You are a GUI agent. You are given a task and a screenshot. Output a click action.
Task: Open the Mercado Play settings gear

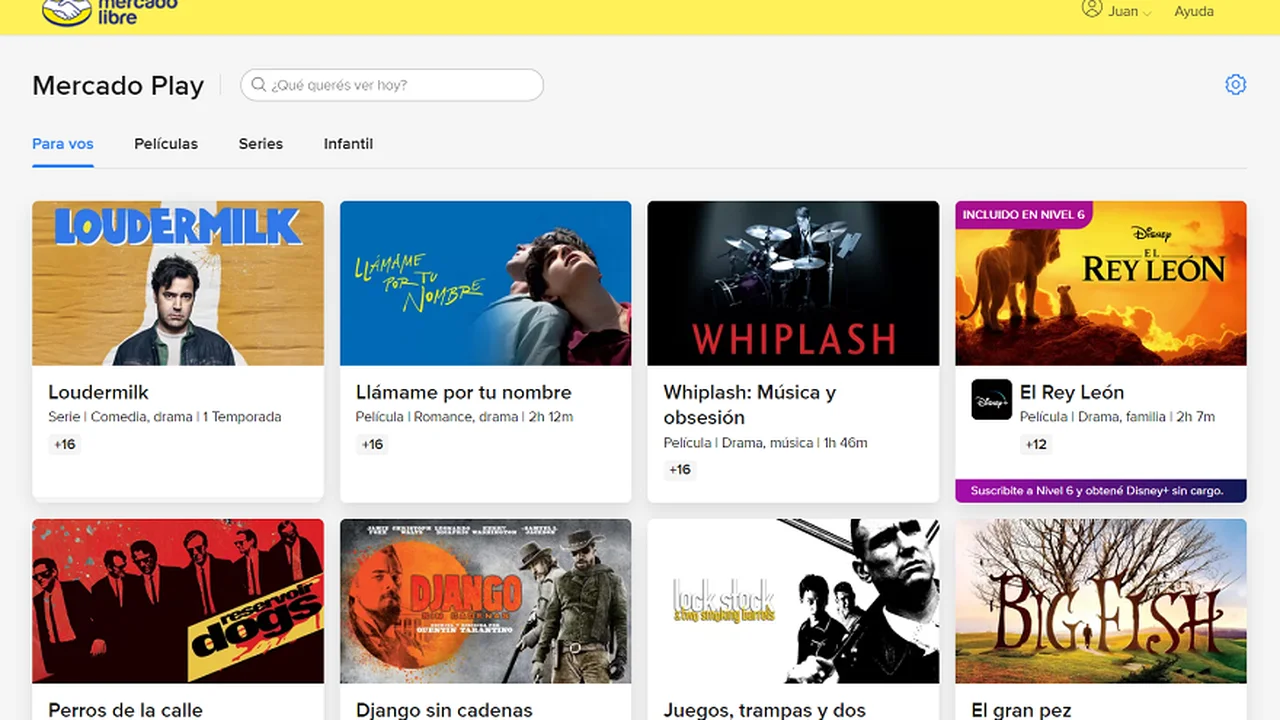pyautogui.click(x=1235, y=84)
